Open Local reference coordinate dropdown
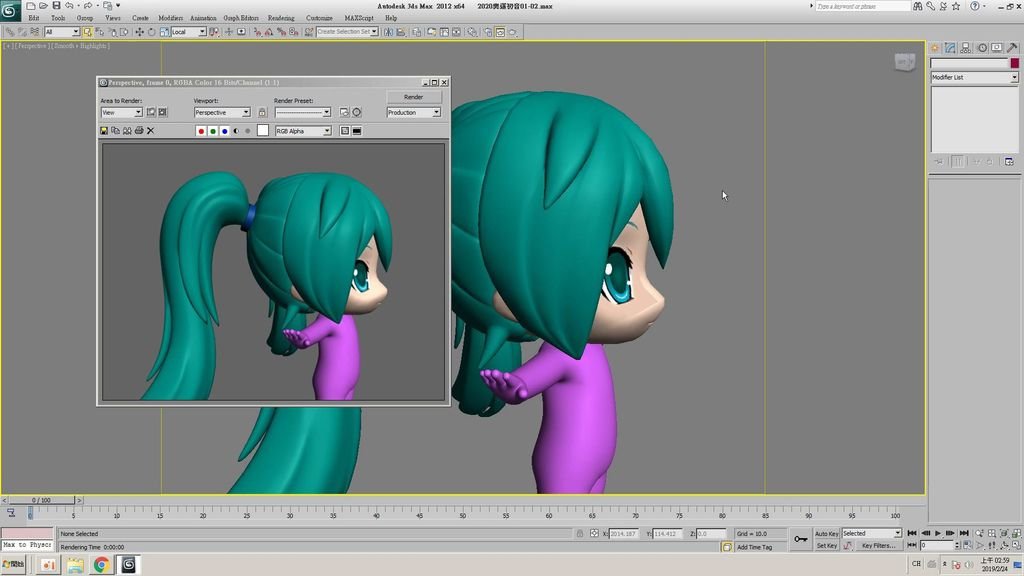Screen dimensions: 1024x576 (x=189, y=32)
